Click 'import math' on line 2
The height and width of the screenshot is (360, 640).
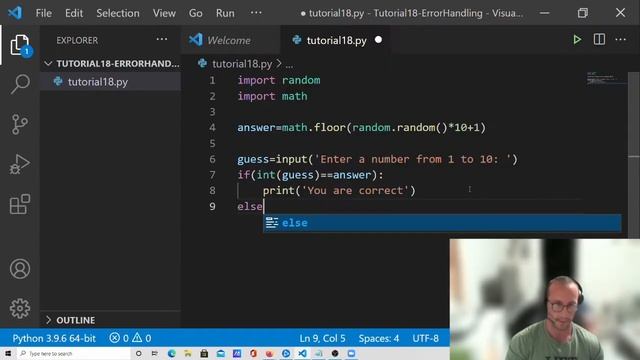coord(272,96)
